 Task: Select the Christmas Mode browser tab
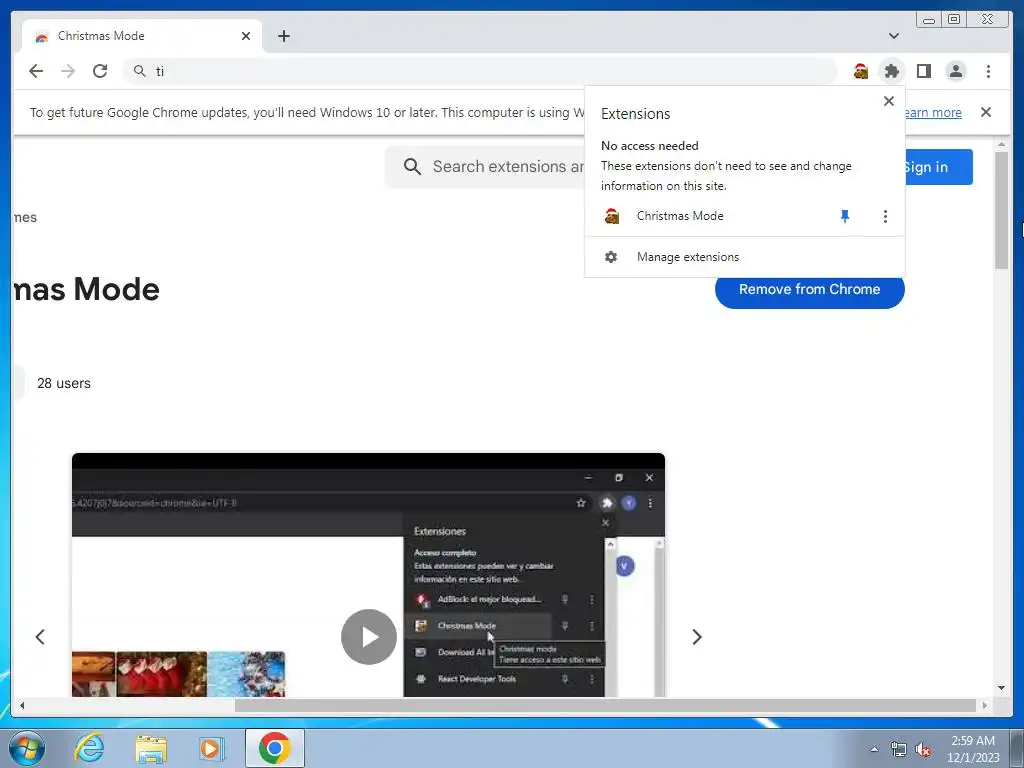tap(142, 36)
